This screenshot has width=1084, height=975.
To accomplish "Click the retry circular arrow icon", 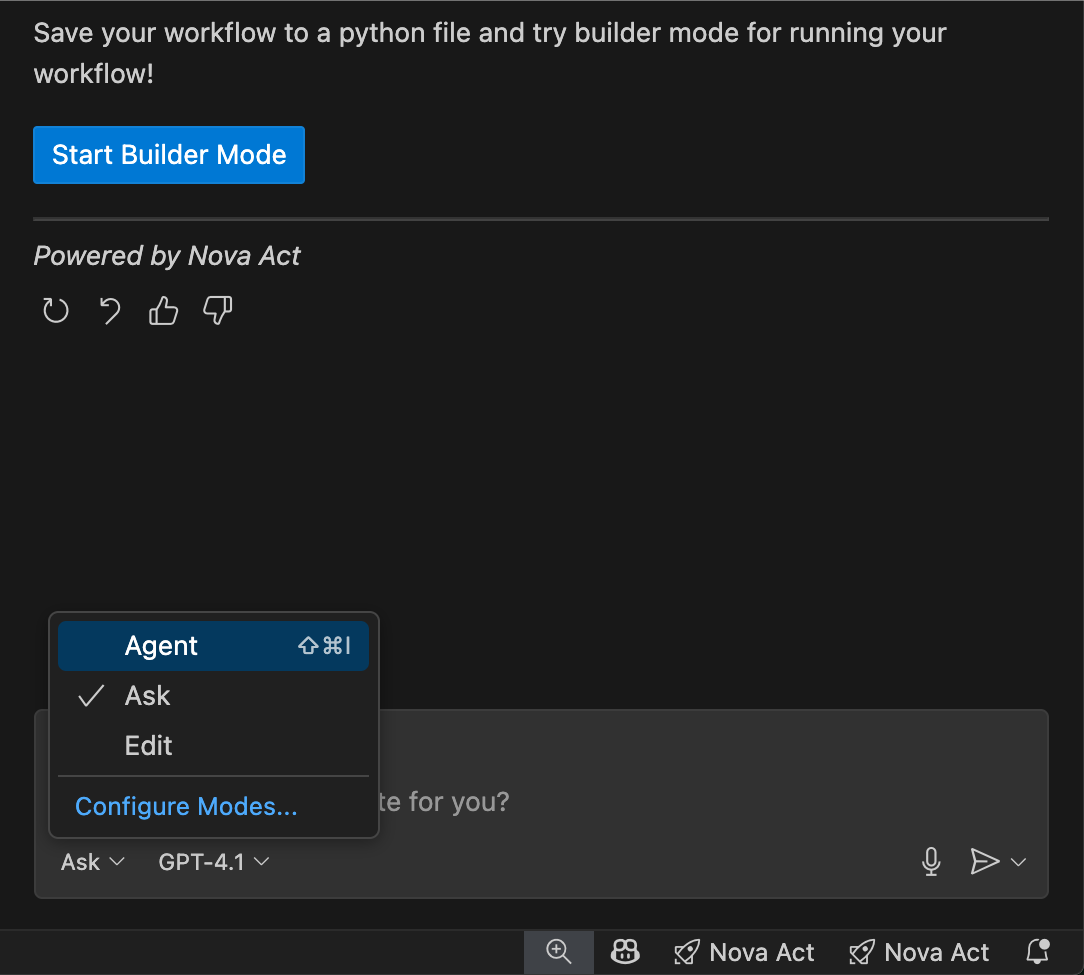I will (x=55, y=311).
